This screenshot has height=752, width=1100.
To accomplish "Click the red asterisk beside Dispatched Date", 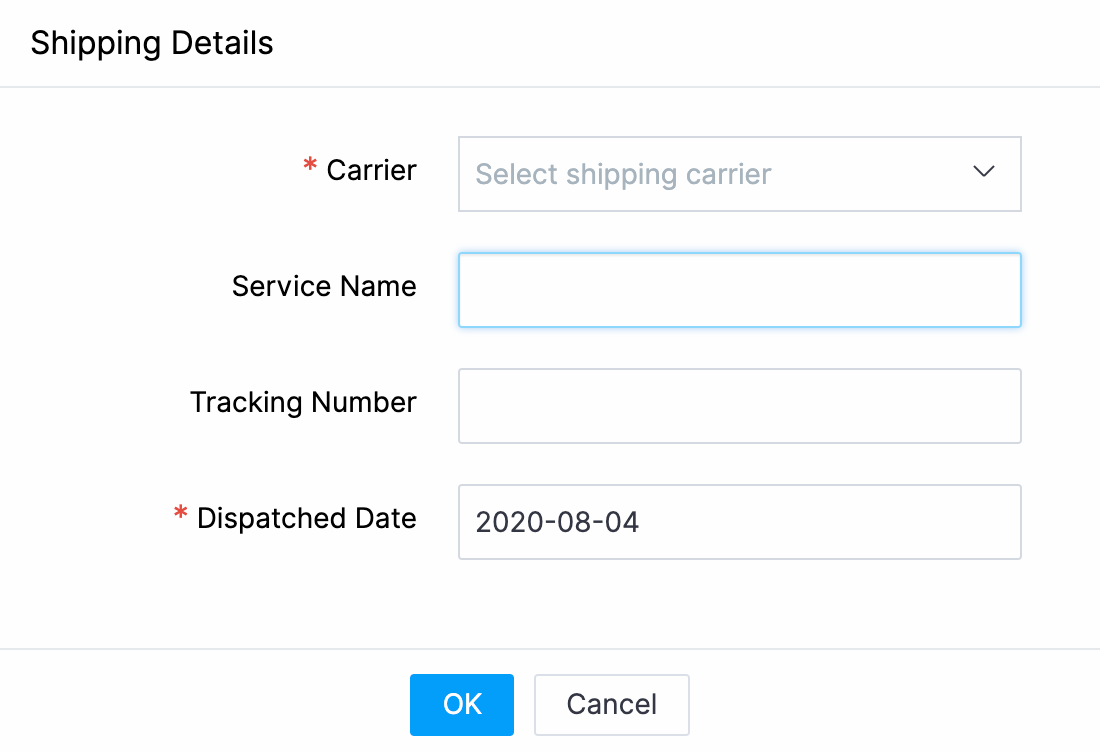I will [181, 516].
